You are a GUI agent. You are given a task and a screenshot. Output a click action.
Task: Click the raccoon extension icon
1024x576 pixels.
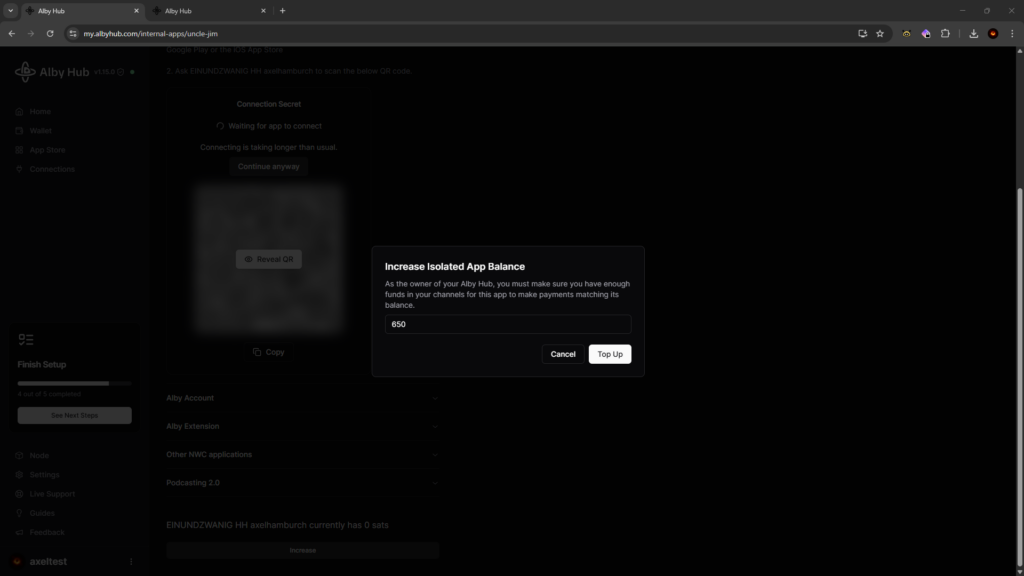click(x=907, y=33)
